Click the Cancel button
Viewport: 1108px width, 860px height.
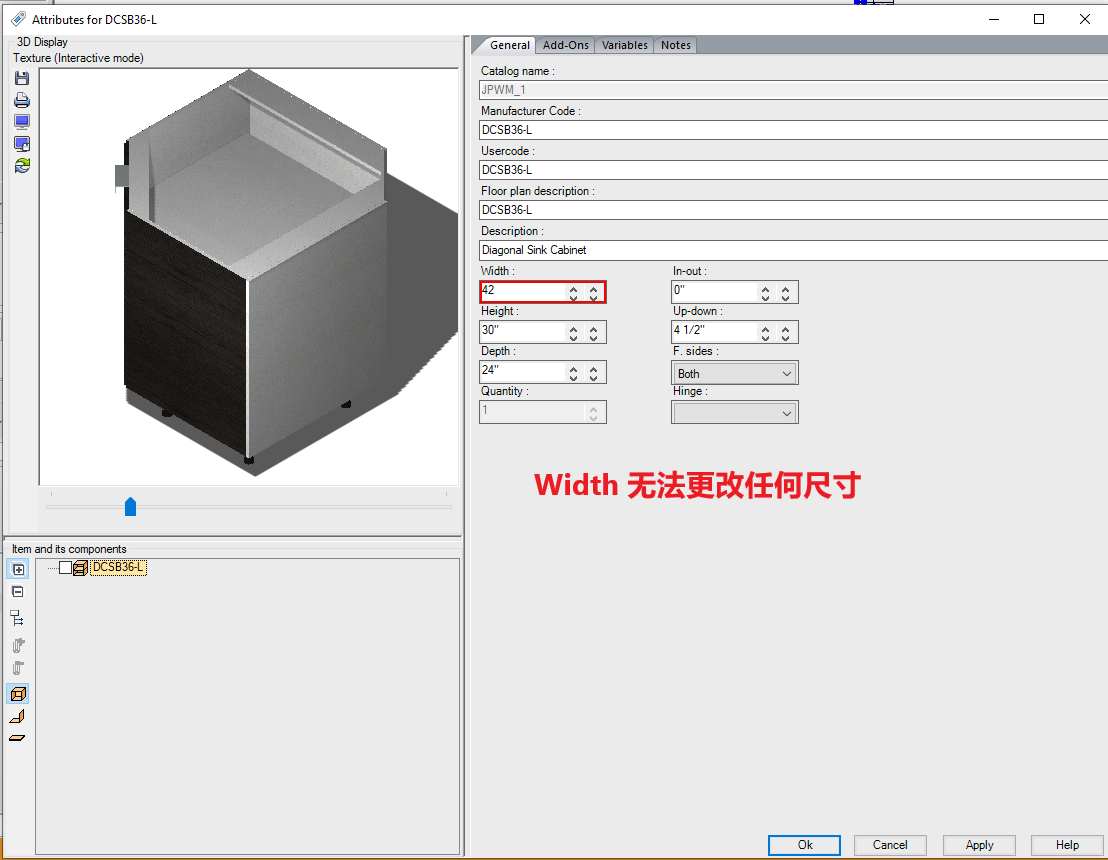click(890, 845)
